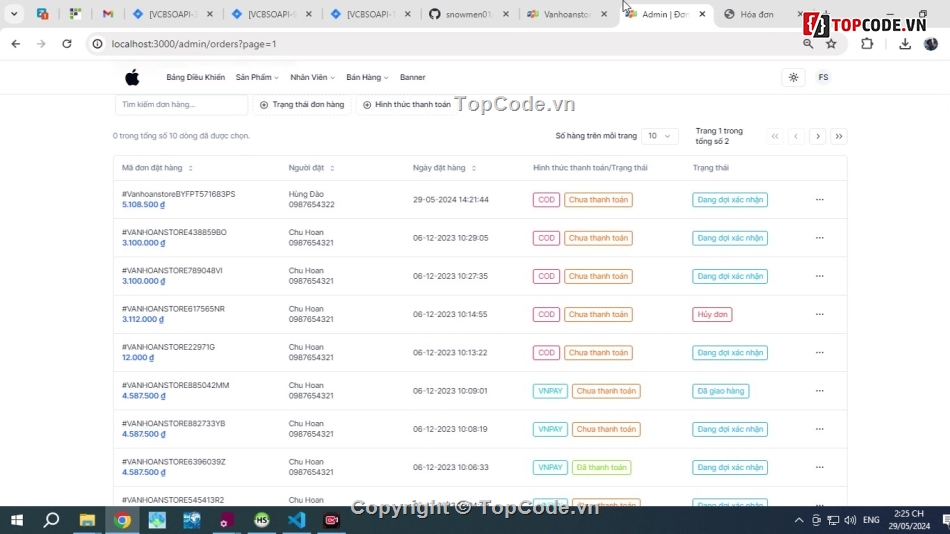Open actions menu for order VANHOANSTORE882733YB

[x=819, y=429]
